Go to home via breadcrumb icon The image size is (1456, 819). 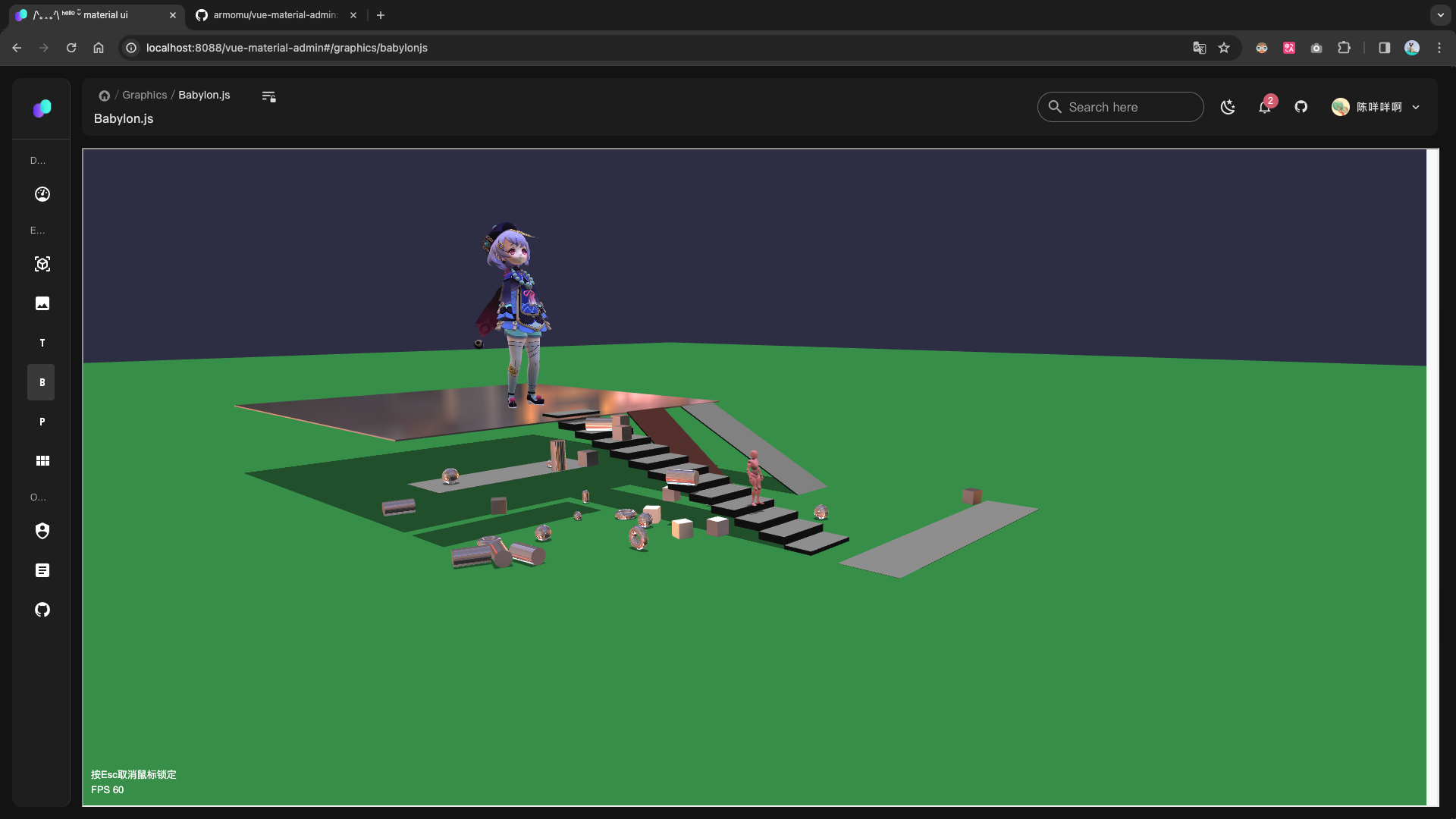tap(105, 96)
